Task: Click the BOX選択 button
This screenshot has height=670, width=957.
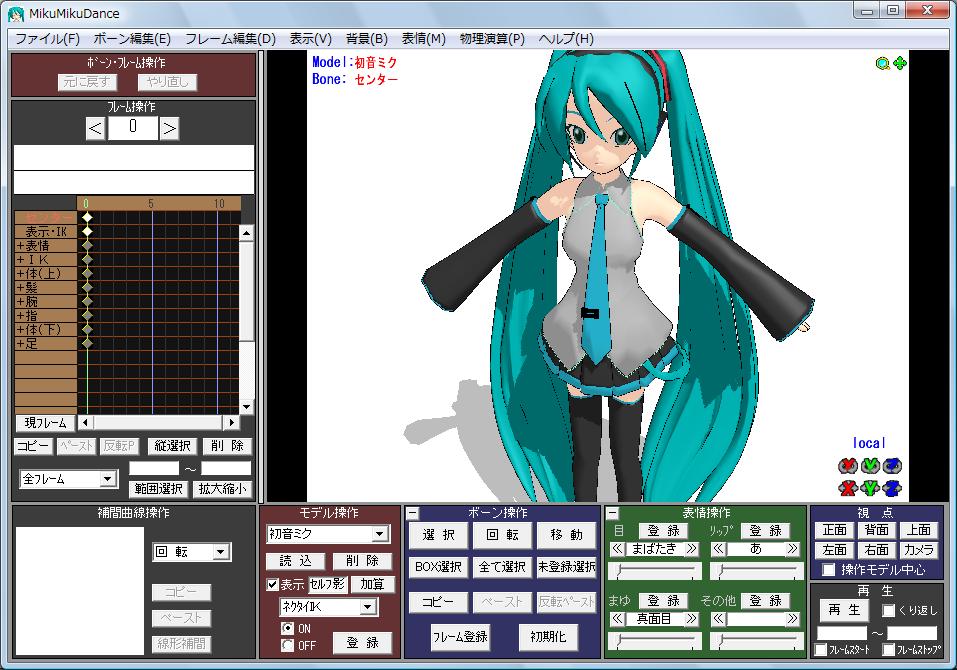Action: pyautogui.click(x=438, y=567)
